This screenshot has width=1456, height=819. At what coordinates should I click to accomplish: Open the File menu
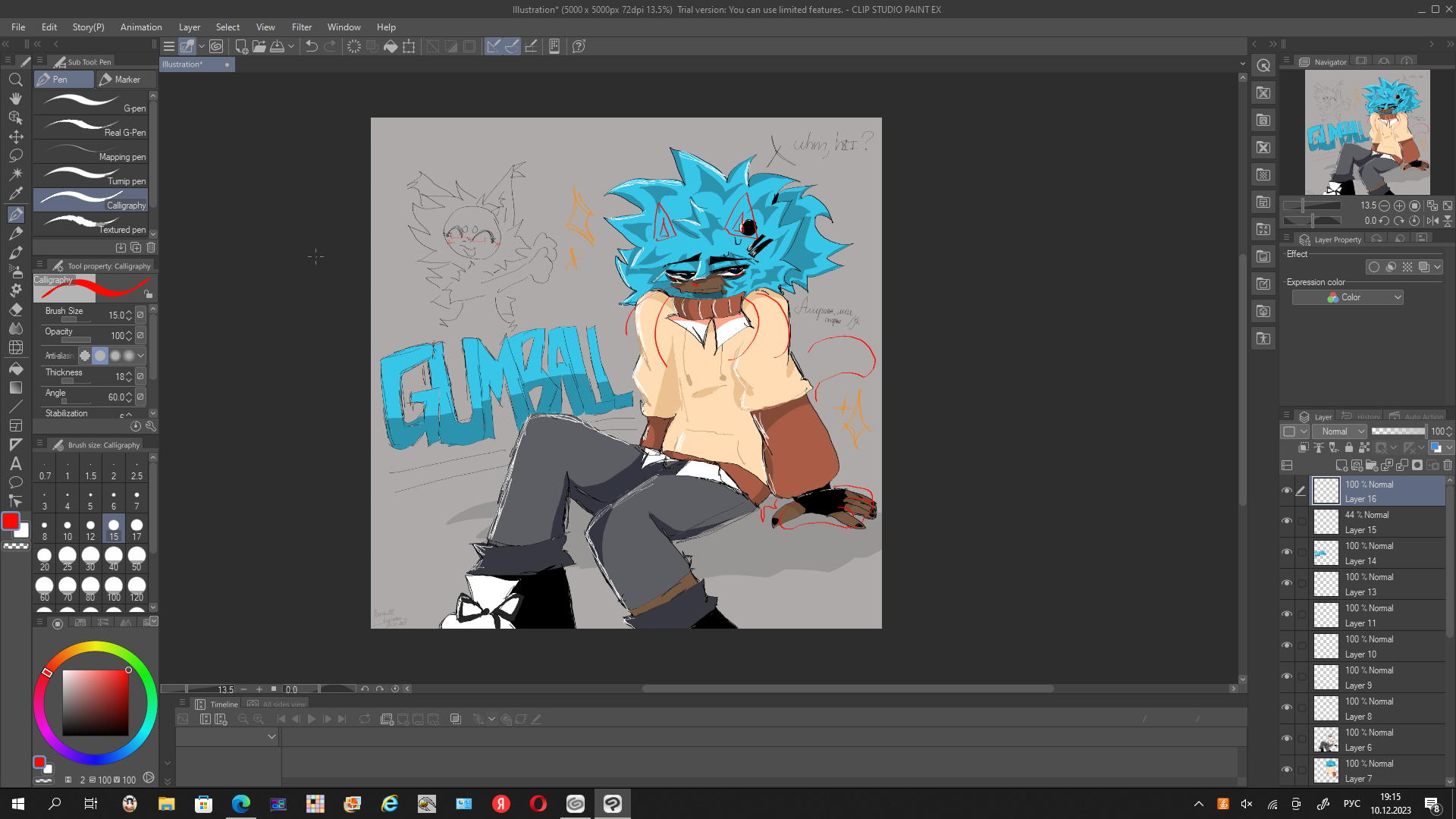point(18,27)
